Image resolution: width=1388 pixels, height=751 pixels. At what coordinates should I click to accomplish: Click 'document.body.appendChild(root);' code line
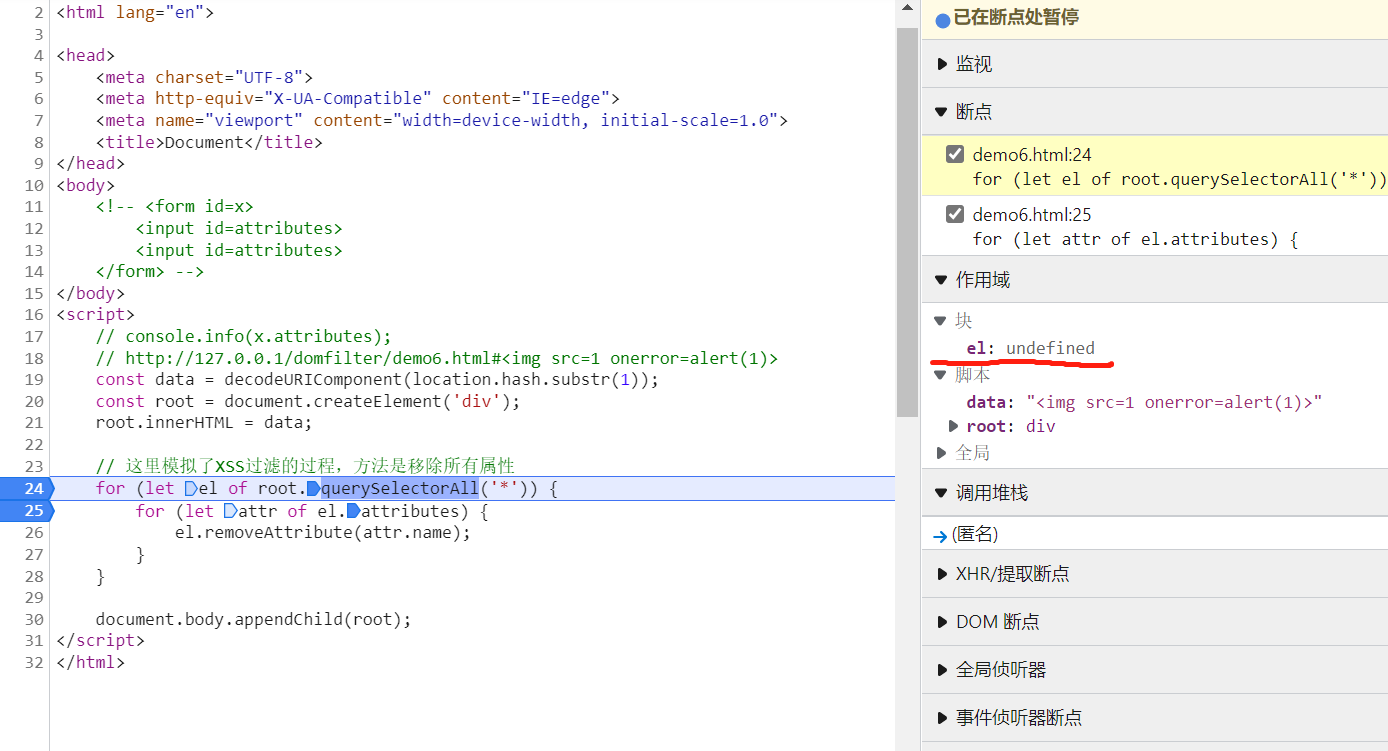pyautogui.click(x=253, y=619)
